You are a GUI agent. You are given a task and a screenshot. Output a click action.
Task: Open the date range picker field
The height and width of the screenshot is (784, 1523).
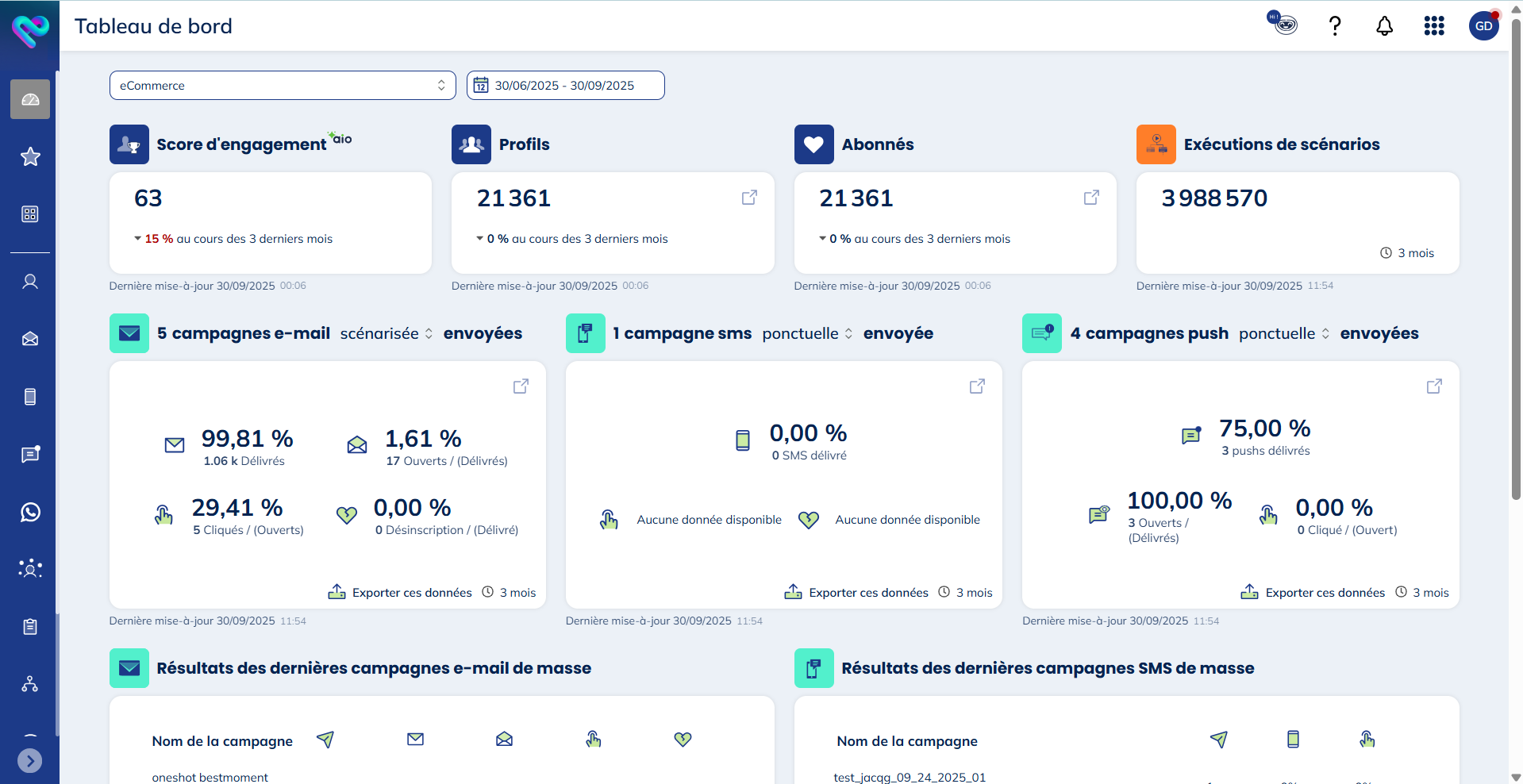click(565, 86)
